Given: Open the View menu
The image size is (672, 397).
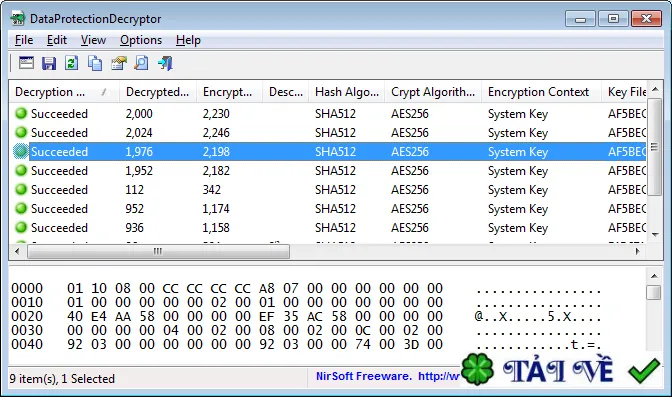Looking at the screenshot, I should pyautogui.click(x=93, y=40).
